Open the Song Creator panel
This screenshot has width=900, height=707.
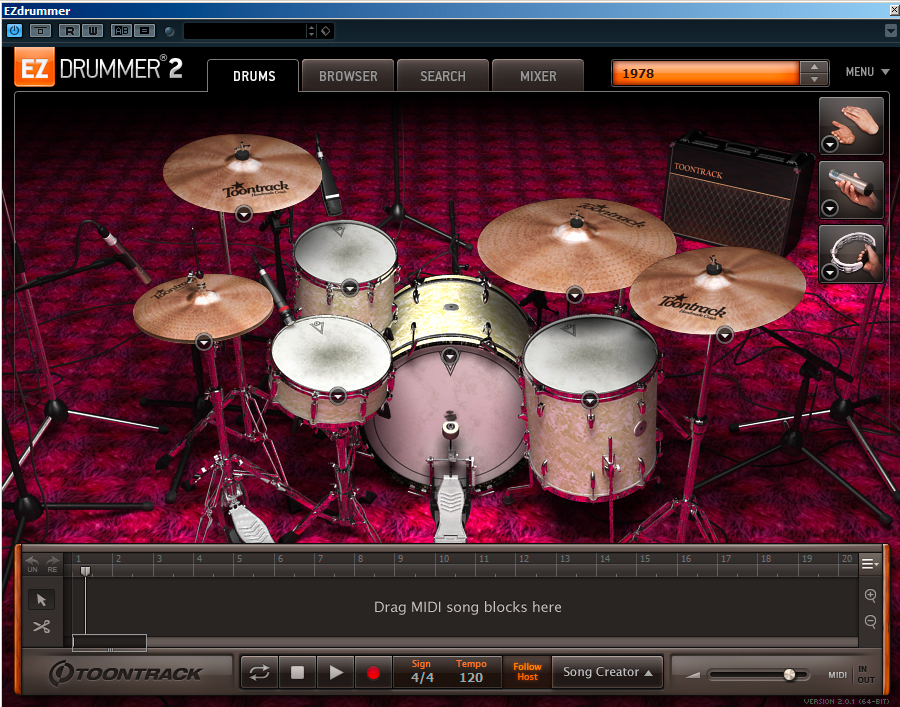[607, 672]
